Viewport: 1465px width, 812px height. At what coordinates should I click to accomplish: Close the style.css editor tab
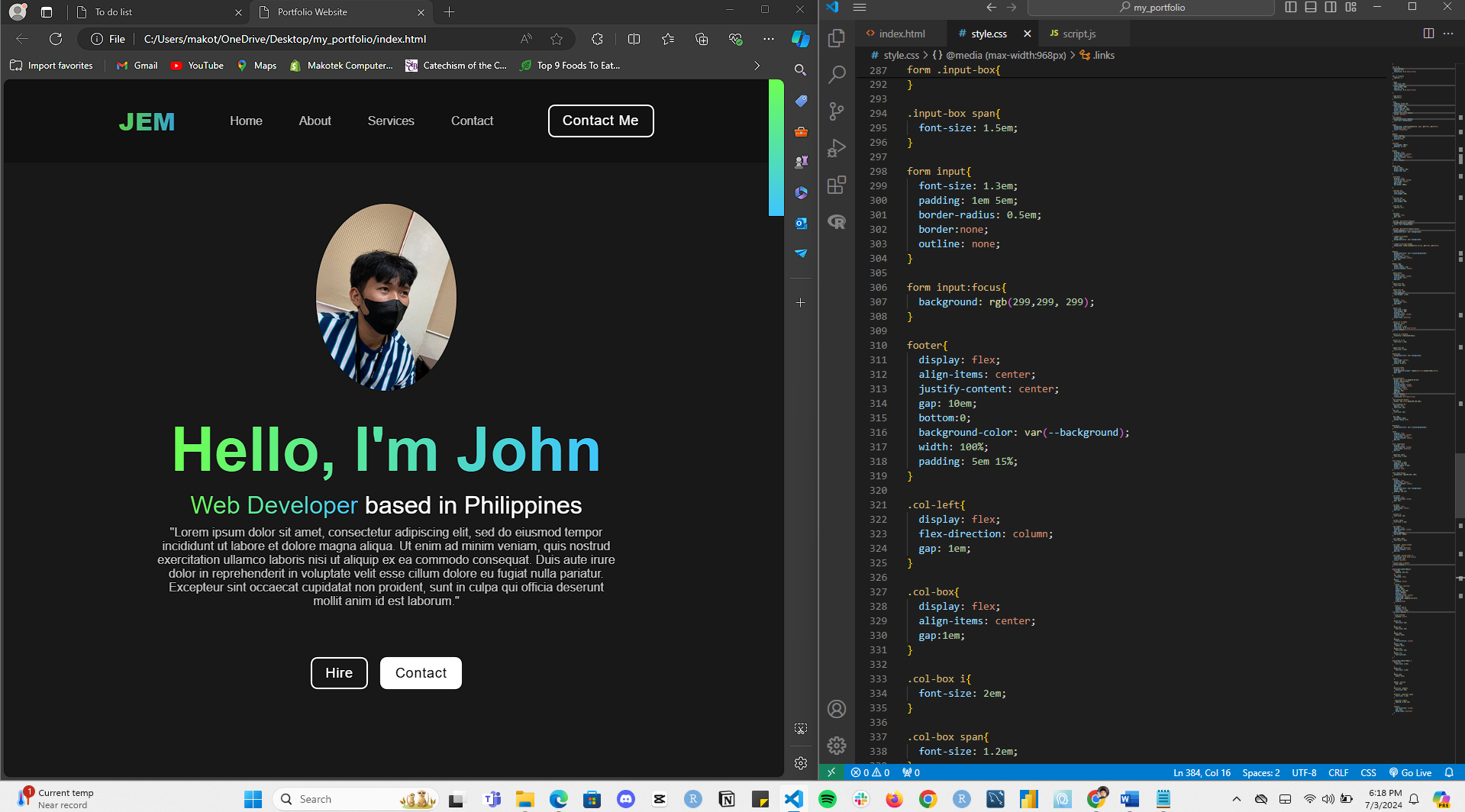click(1028, 34)
